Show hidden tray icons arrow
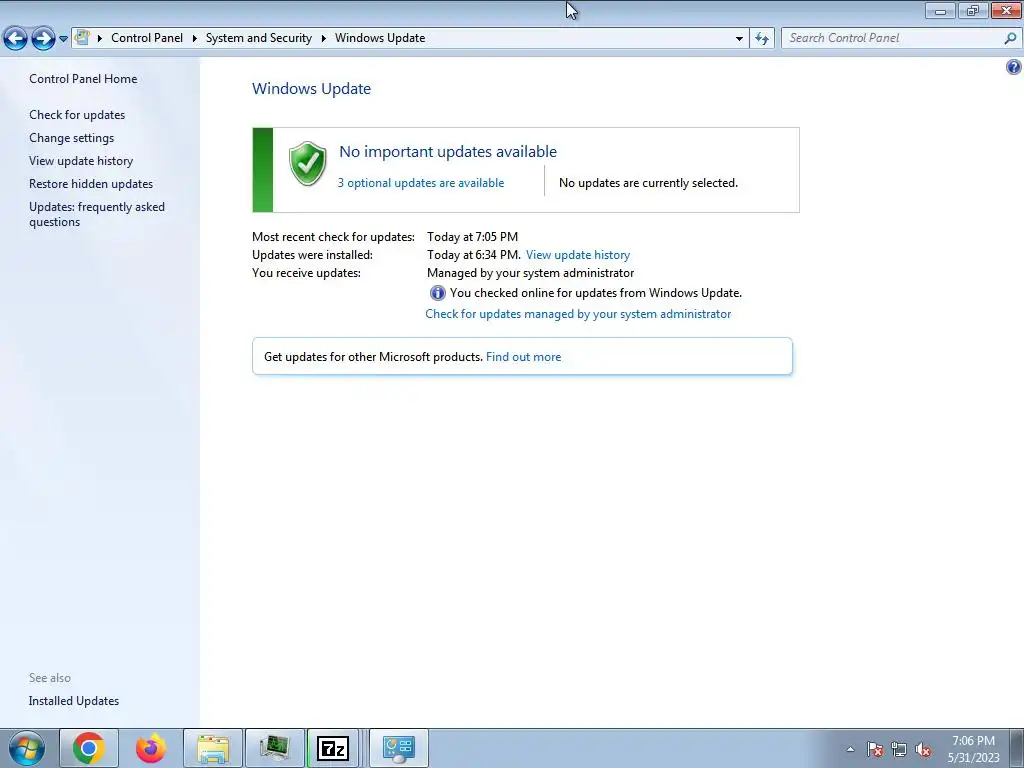 tap(850, 749)
